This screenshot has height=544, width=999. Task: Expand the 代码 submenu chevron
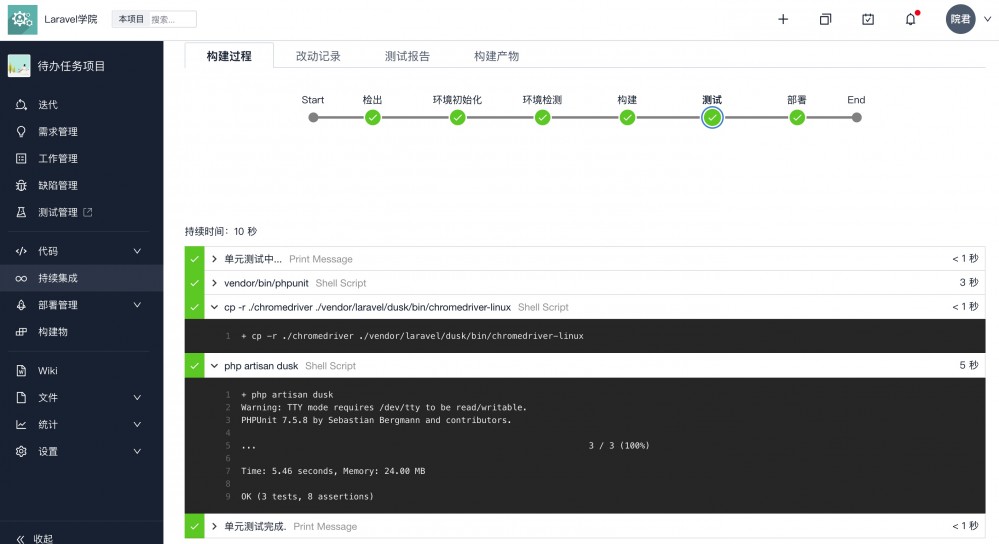pos(137,251)
